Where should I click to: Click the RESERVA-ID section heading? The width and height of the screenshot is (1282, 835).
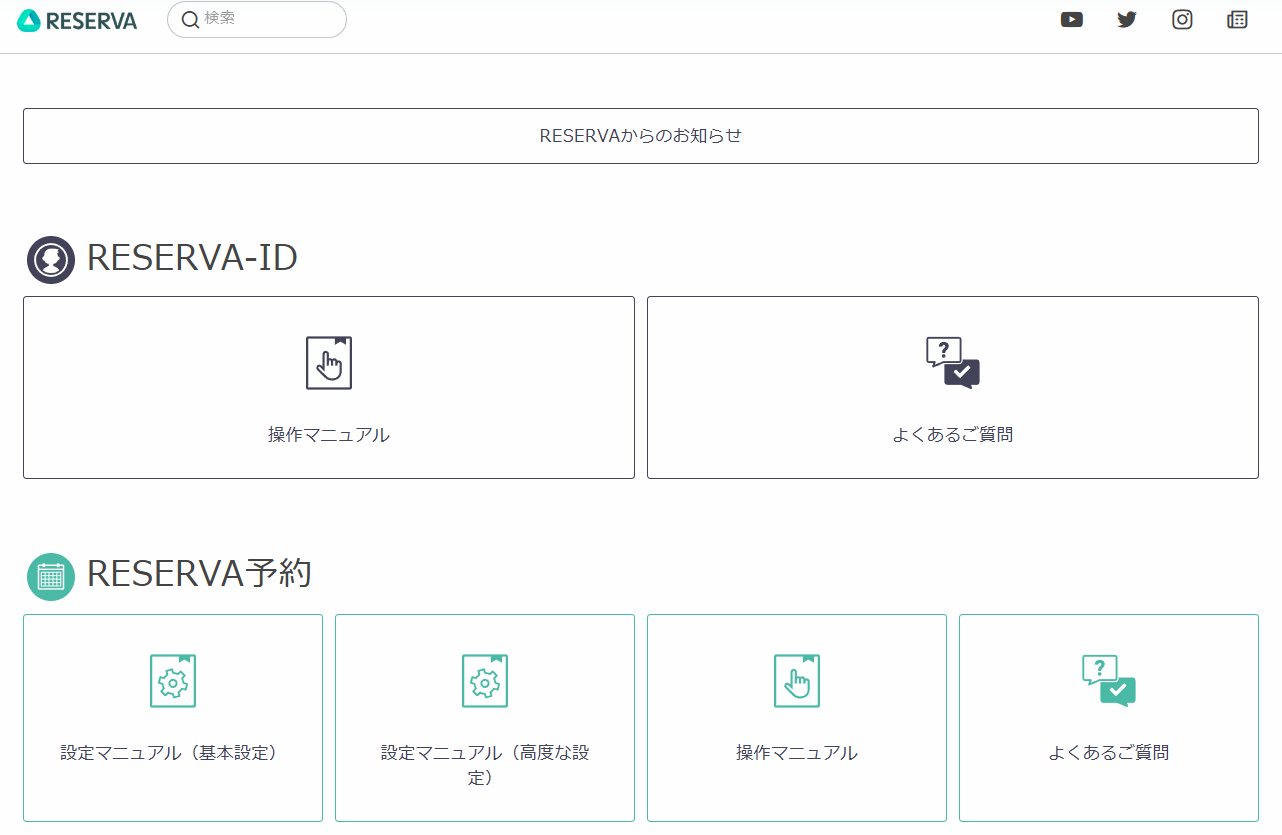coord(192,258)
